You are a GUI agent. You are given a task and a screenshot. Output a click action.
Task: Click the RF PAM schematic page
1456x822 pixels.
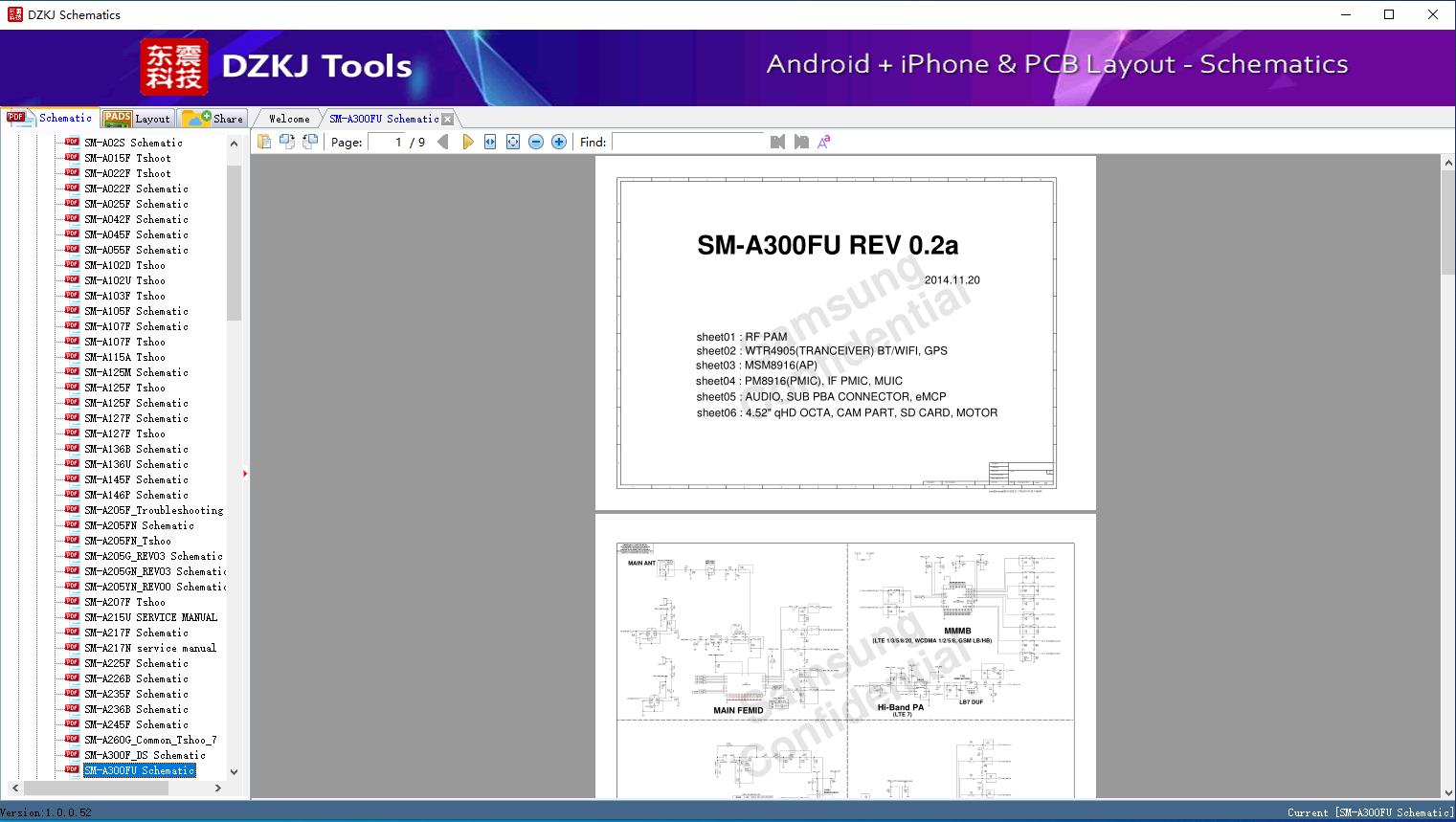(x=845, y=656)
